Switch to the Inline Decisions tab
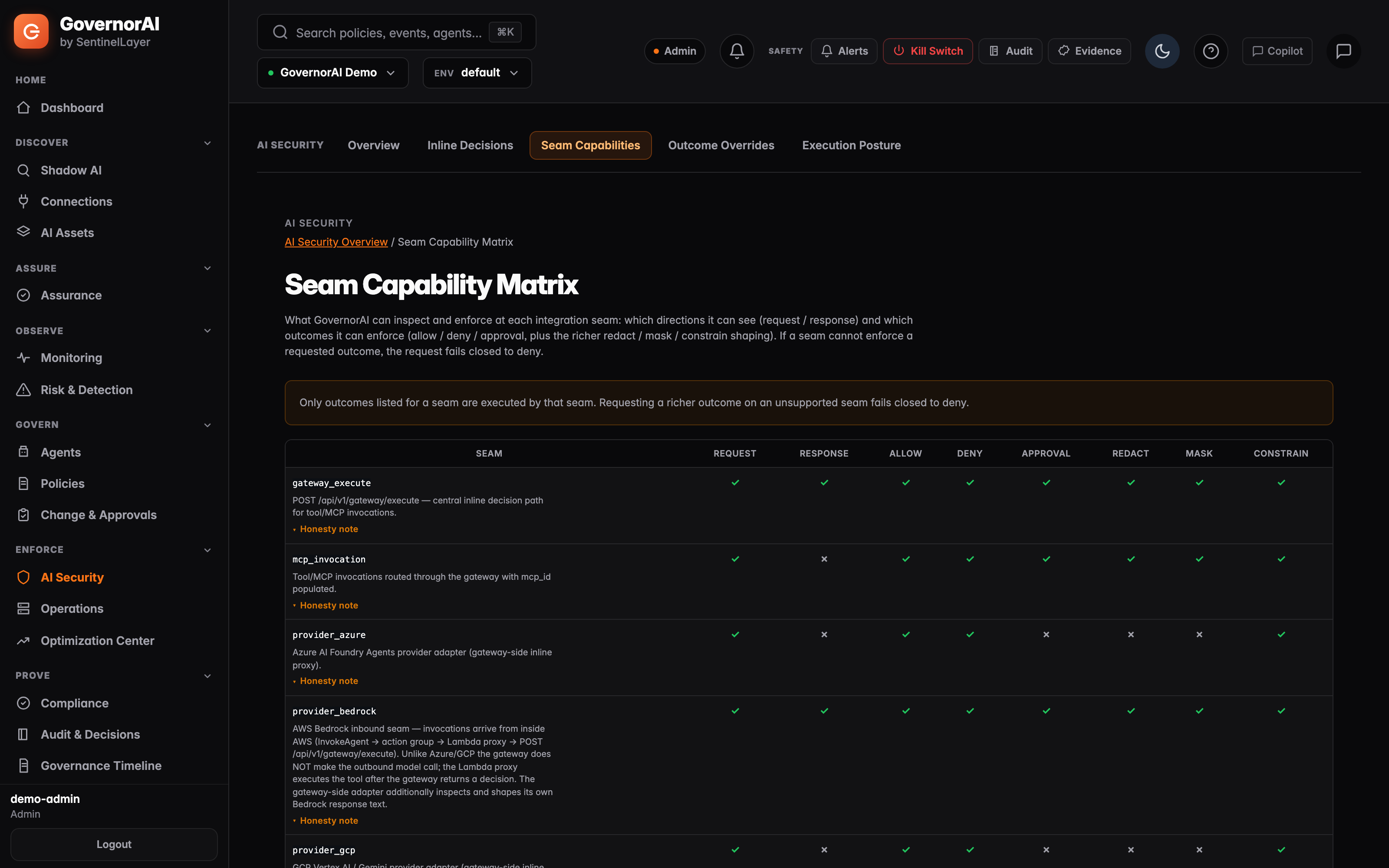The height and width of the screenshot is (868, 1389). coord(470,145)
